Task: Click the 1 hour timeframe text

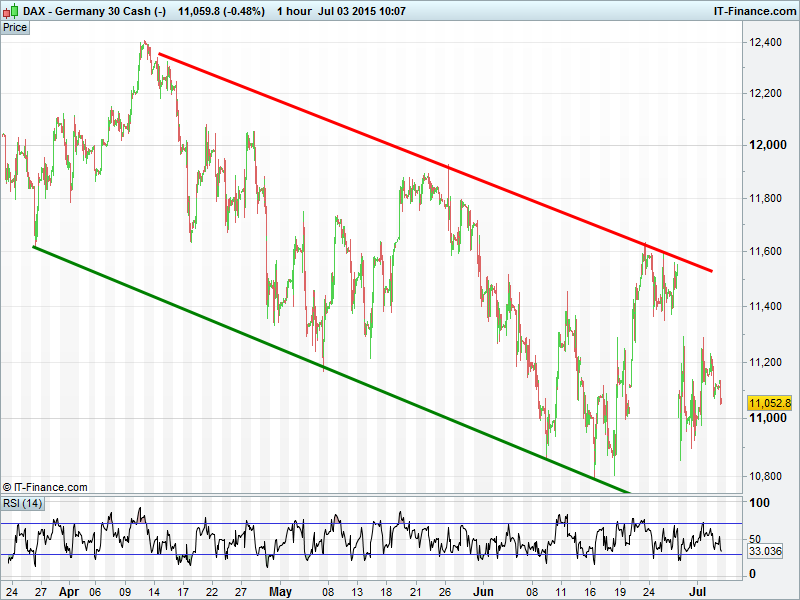Action: click(296, 11)
